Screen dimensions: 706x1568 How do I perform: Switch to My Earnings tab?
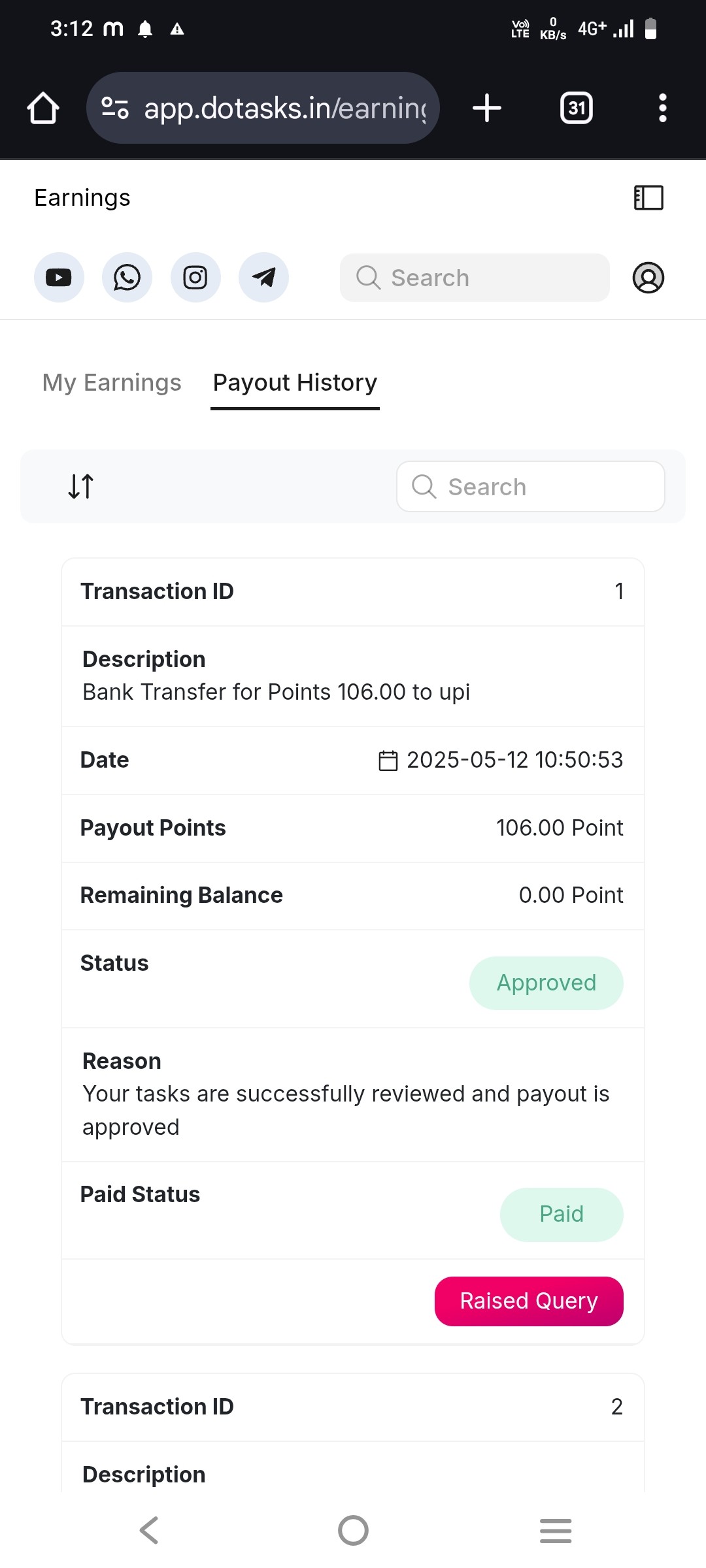pos(112,382)
